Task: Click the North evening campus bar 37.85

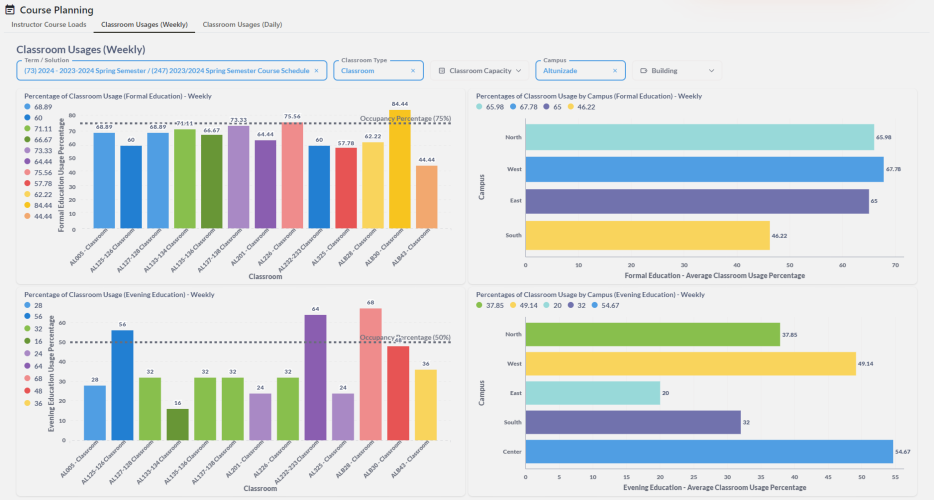Action: coord(652,334)
